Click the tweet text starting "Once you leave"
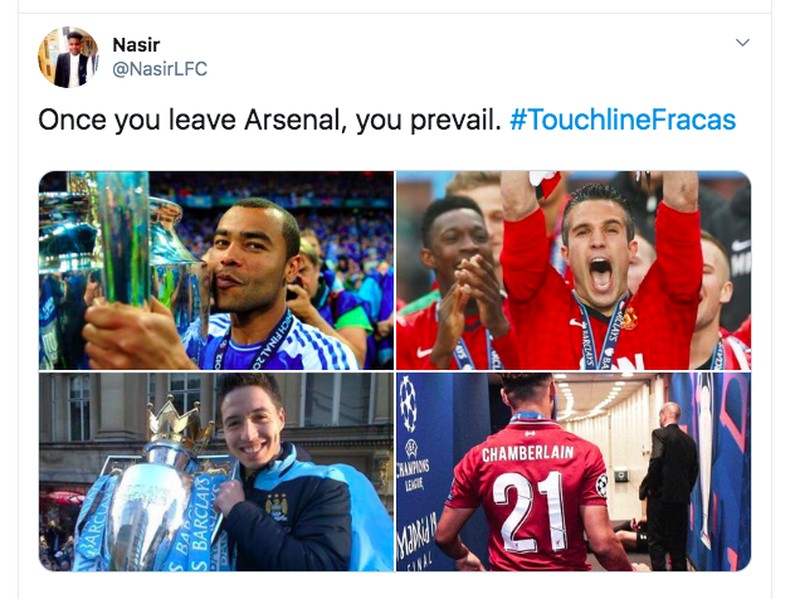Screen dimensions: 800x599 pyautogui.click(x=268, y=120)
